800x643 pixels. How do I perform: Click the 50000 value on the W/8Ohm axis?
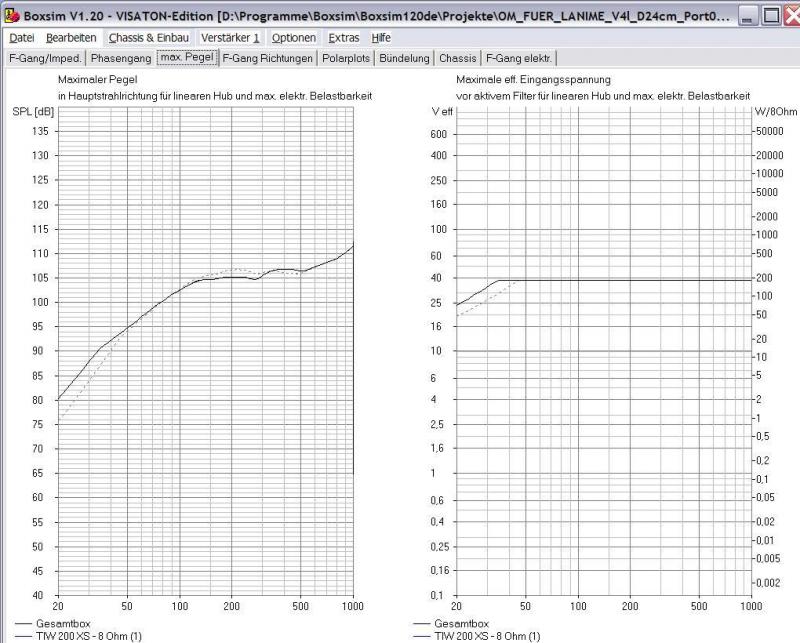pos(769,131)
